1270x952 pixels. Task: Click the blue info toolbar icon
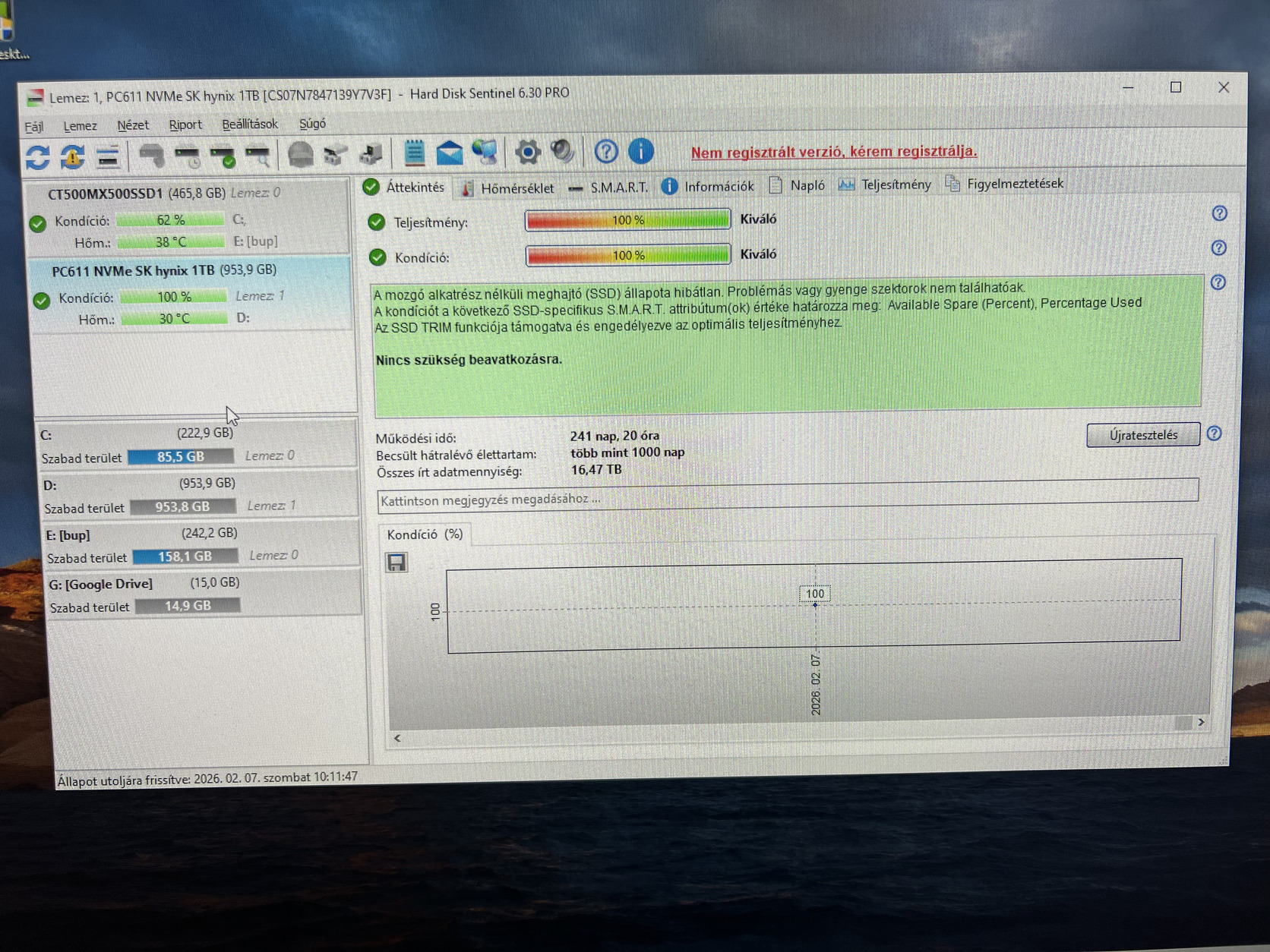(x=641, y=150)
